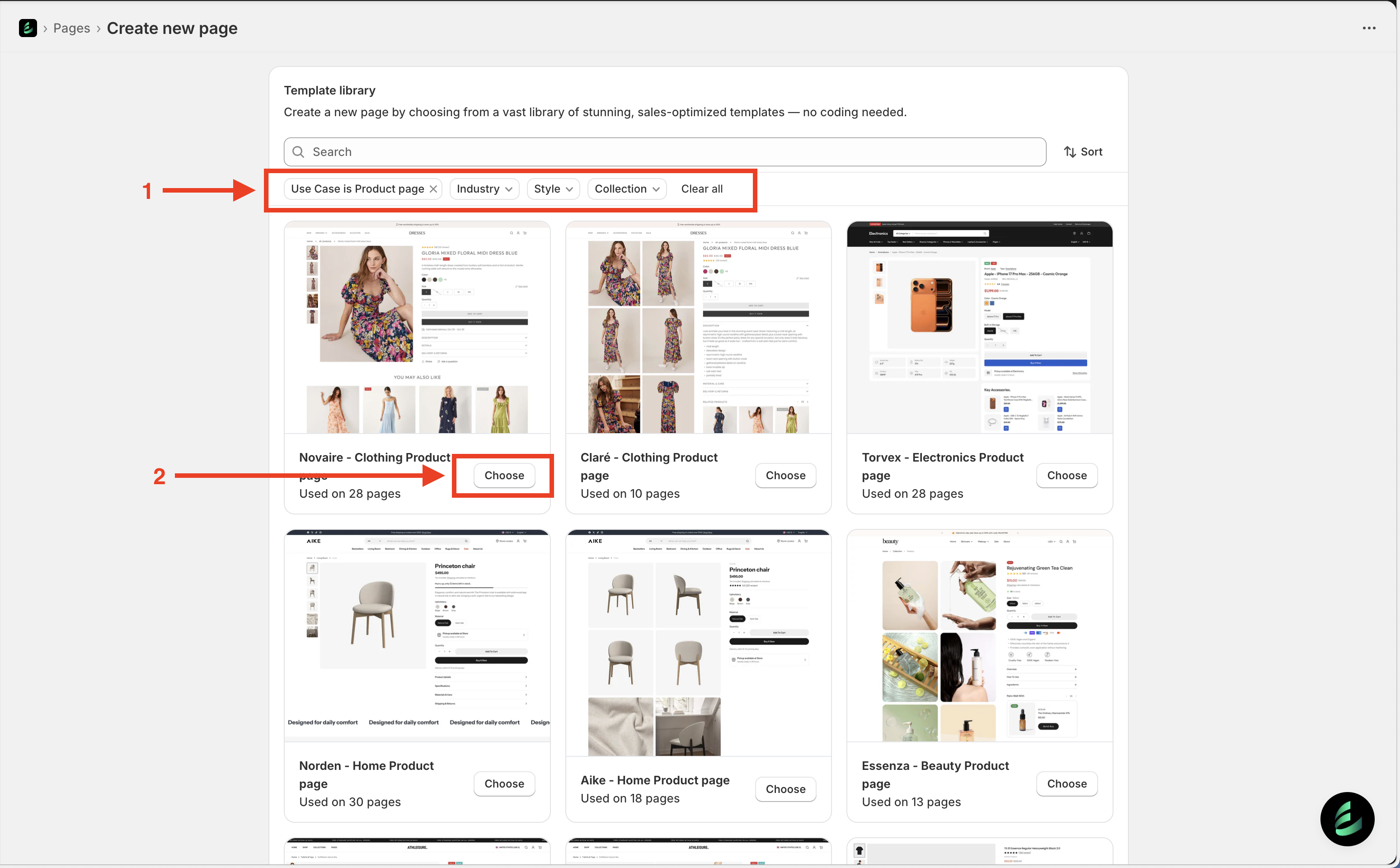Viewport: 1400px width, 868px height.
Task: Expand the Style filter dropdown
Action: (x=553, y=189)
